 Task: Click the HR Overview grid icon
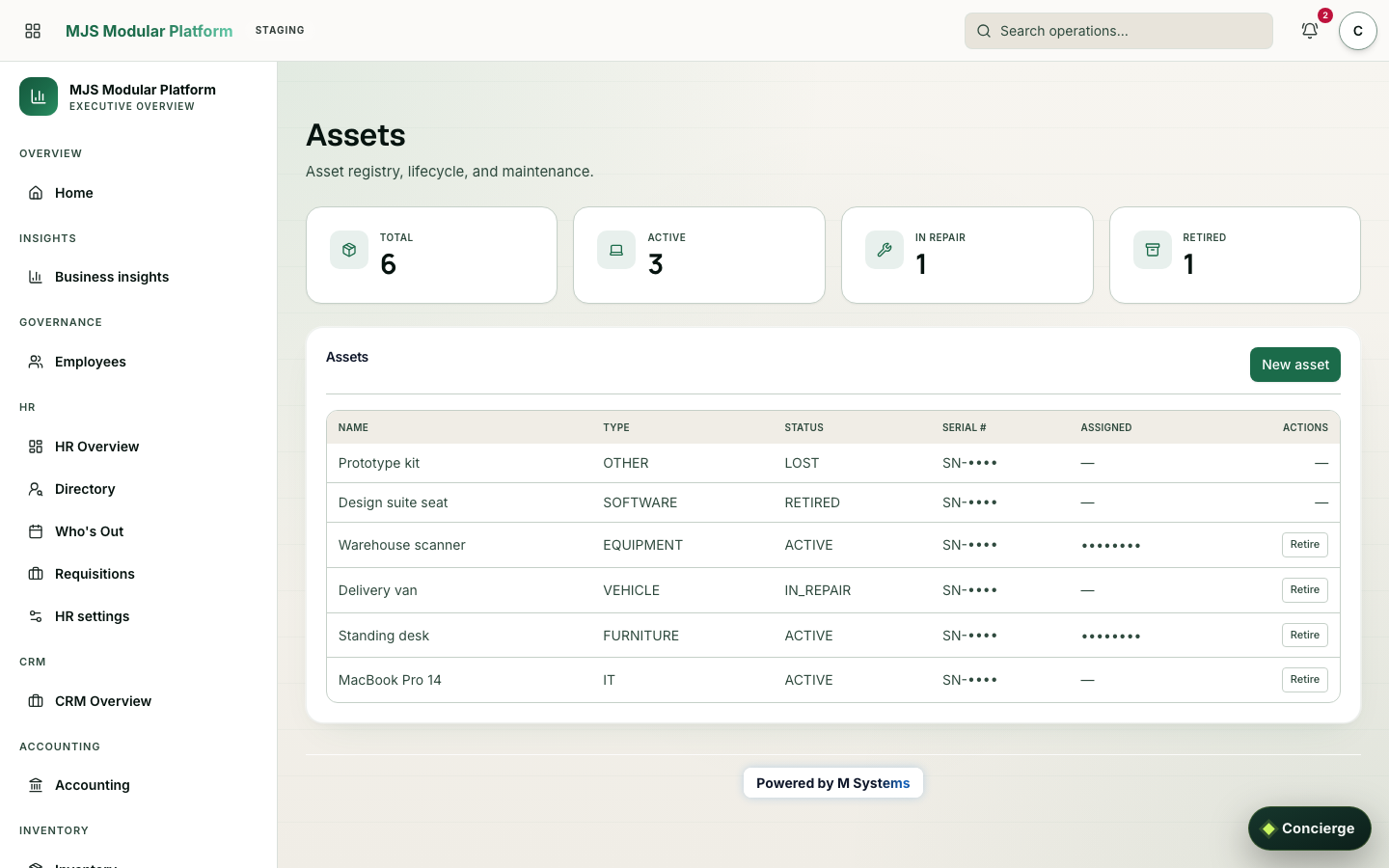pos(36,447)
